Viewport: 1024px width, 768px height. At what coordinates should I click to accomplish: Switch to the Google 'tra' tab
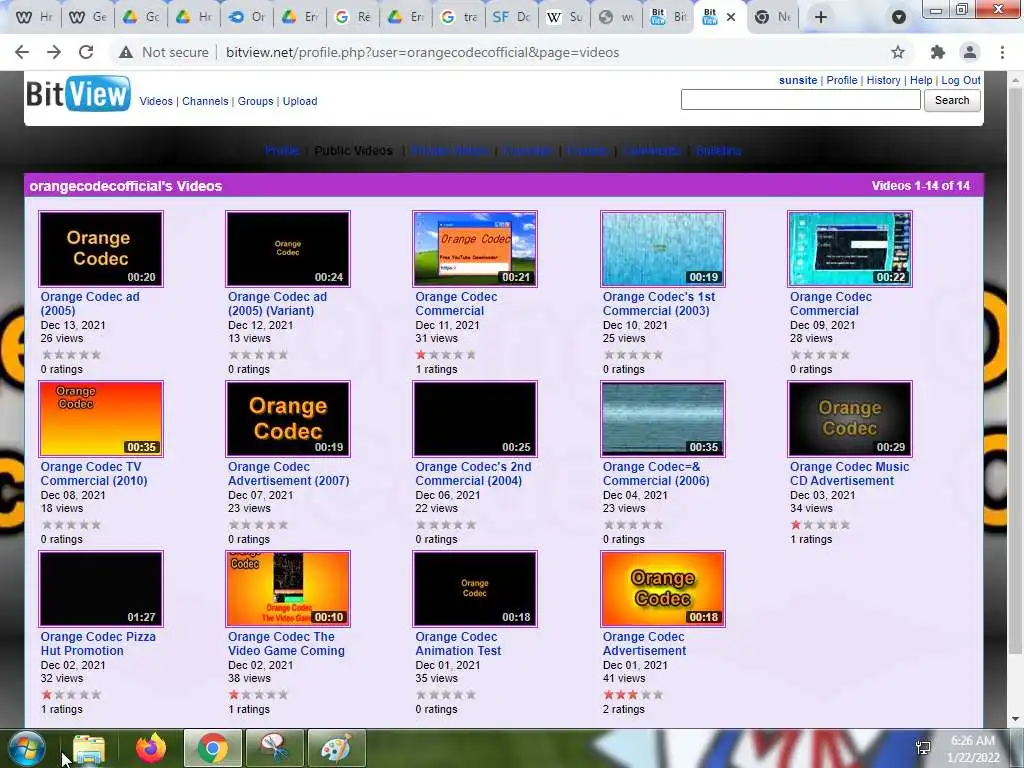pos(458,17)
